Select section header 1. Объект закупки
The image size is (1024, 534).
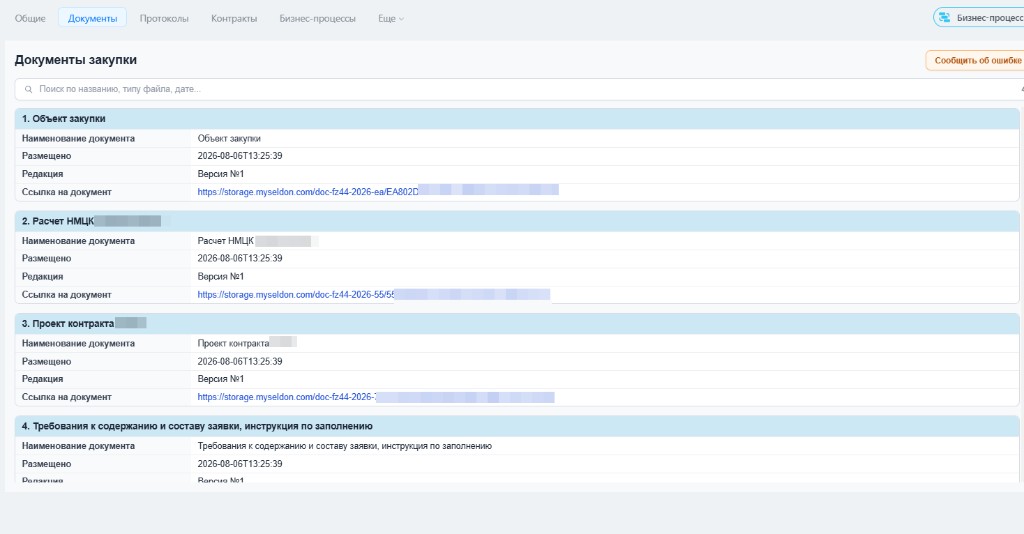click(x=517, y=119)
